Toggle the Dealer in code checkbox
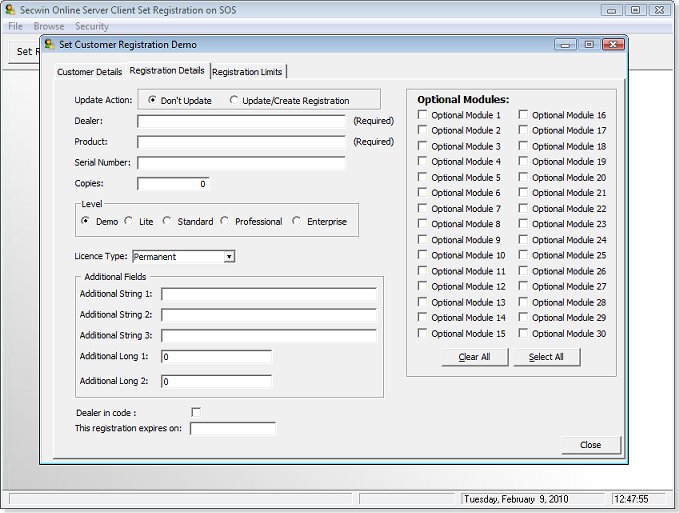 [196, 412]
